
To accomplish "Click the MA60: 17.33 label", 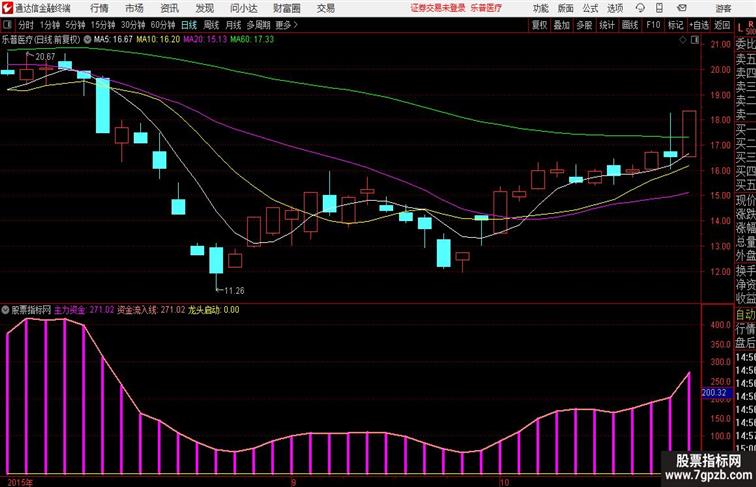I will 252,40.
